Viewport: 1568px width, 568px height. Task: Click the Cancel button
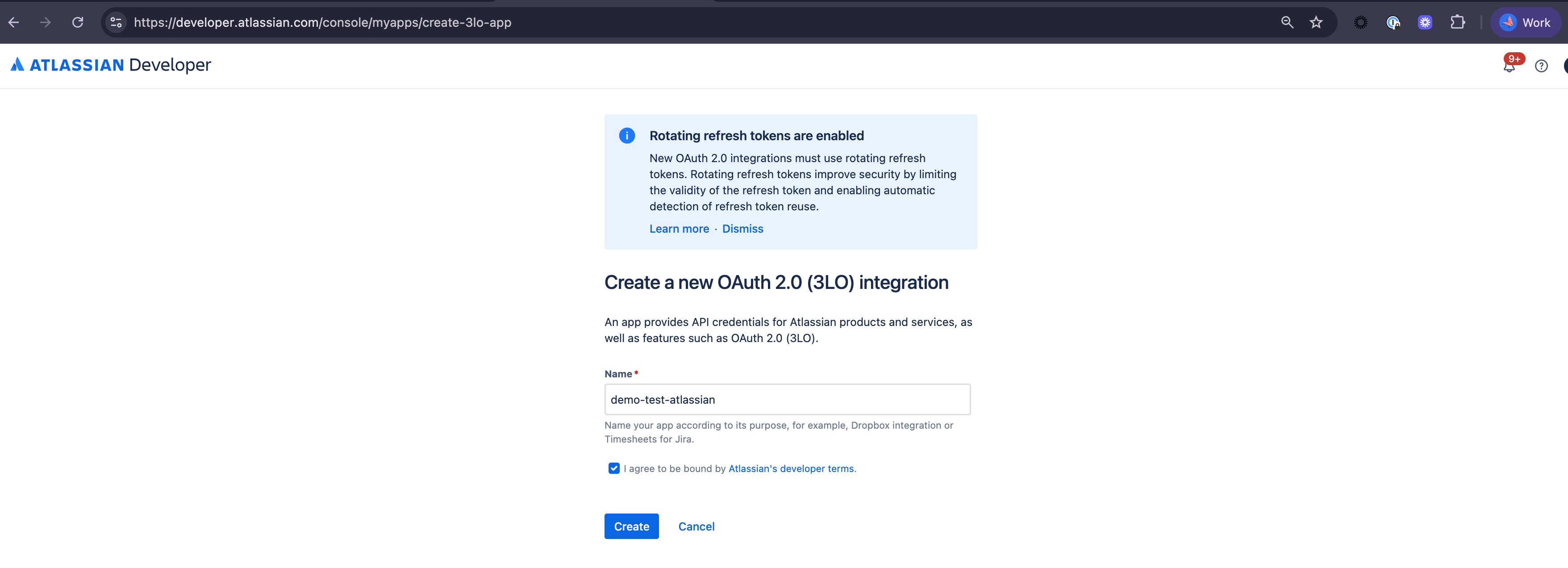pos(696,526)
